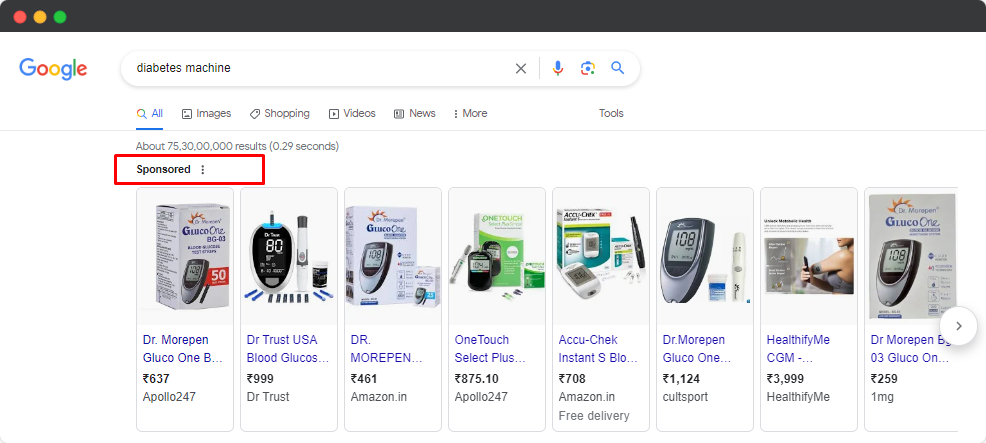Open HealthifyMe CGM product link
986x443 pixels.
tap(798, 349)
